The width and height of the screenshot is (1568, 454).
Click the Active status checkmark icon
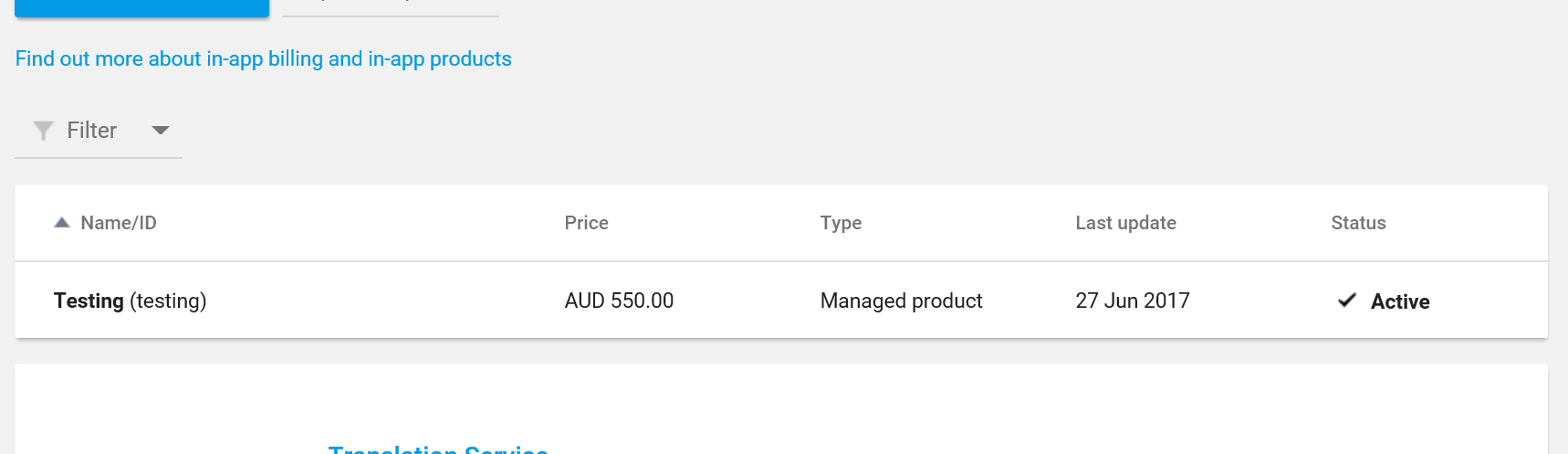[x=1347, y=301]
